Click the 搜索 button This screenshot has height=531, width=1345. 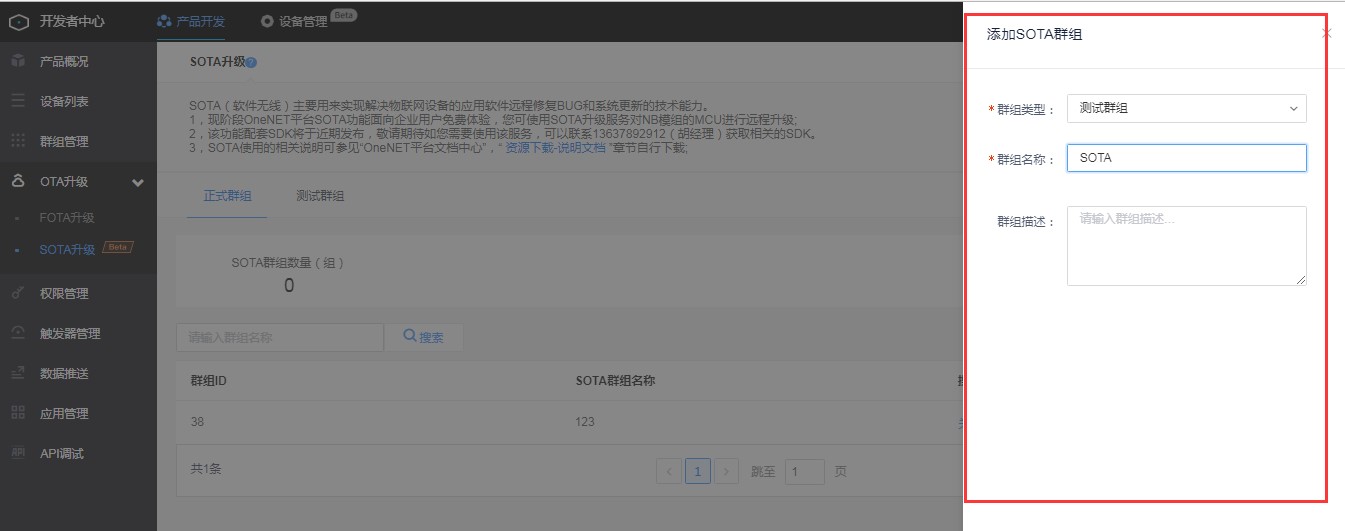424,337
